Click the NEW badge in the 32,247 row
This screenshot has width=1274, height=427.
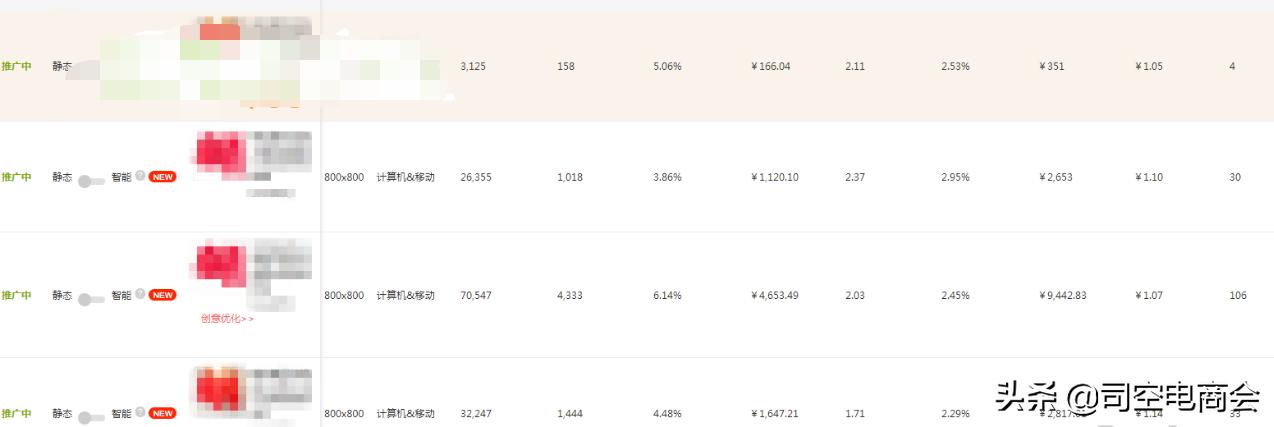[163, 413]
